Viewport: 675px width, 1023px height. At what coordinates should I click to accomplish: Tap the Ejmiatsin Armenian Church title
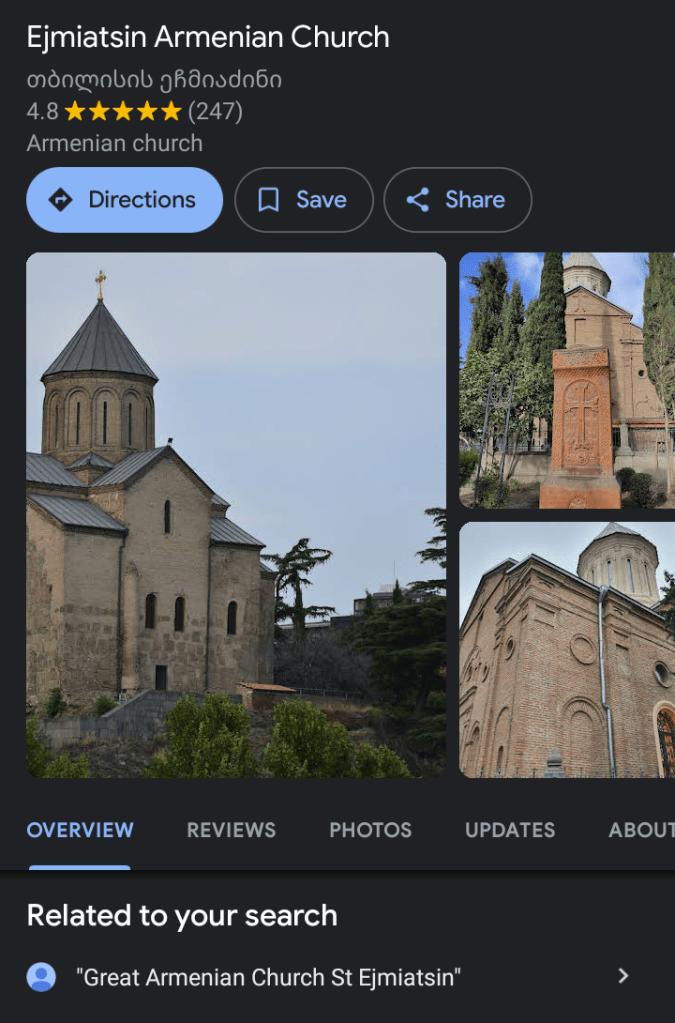click(208, 38)
